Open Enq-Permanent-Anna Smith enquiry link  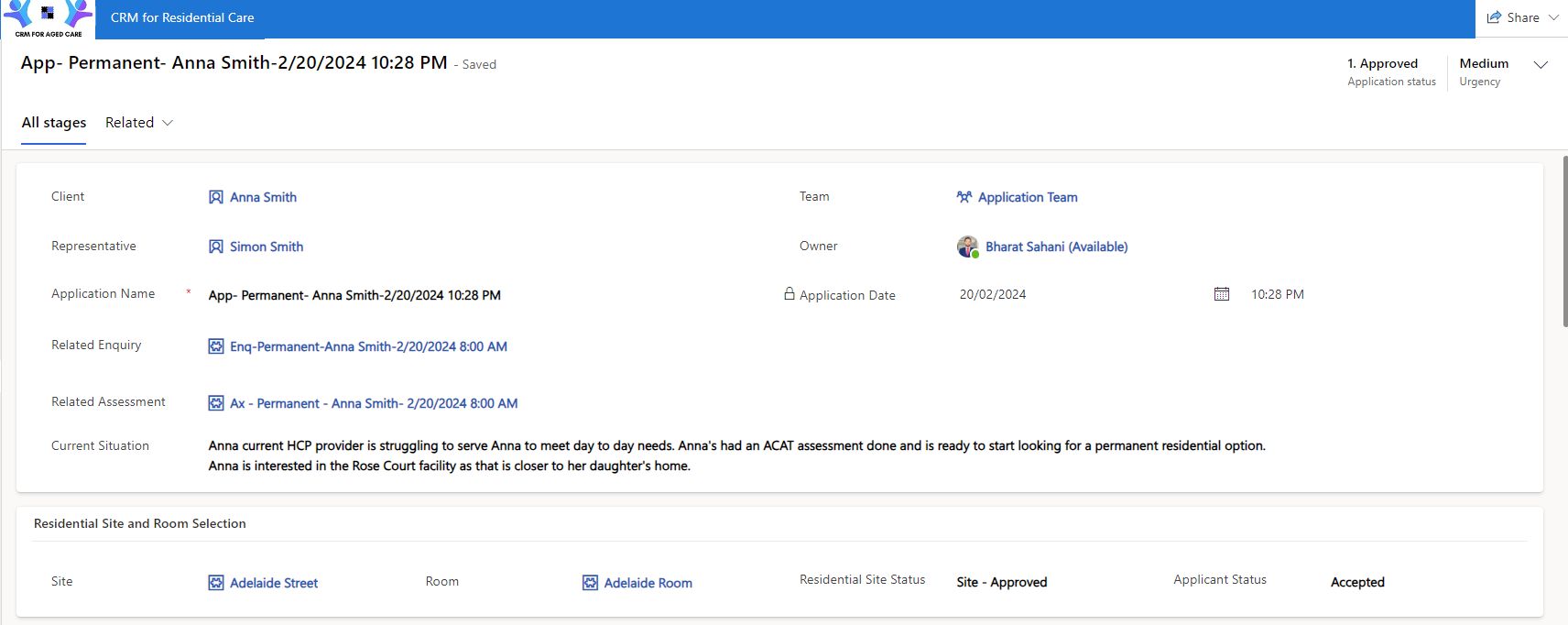(368, 346)
